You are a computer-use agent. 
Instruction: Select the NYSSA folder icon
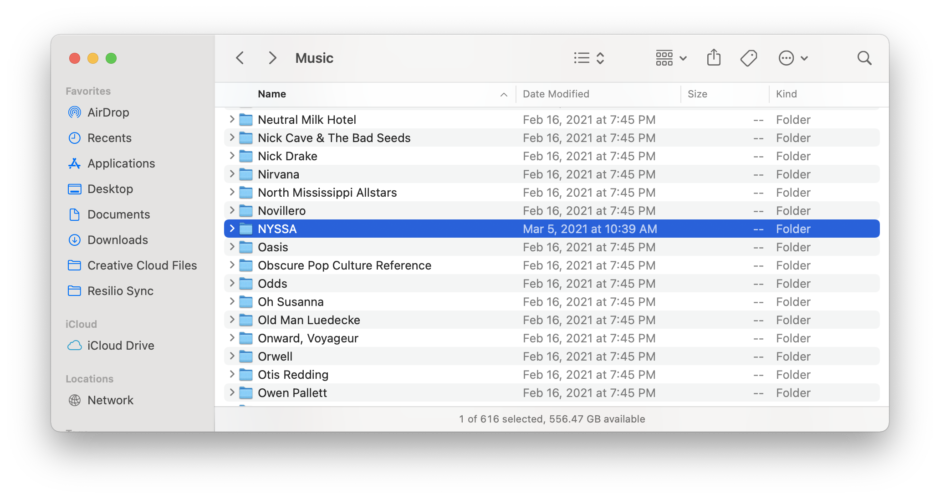246,229
